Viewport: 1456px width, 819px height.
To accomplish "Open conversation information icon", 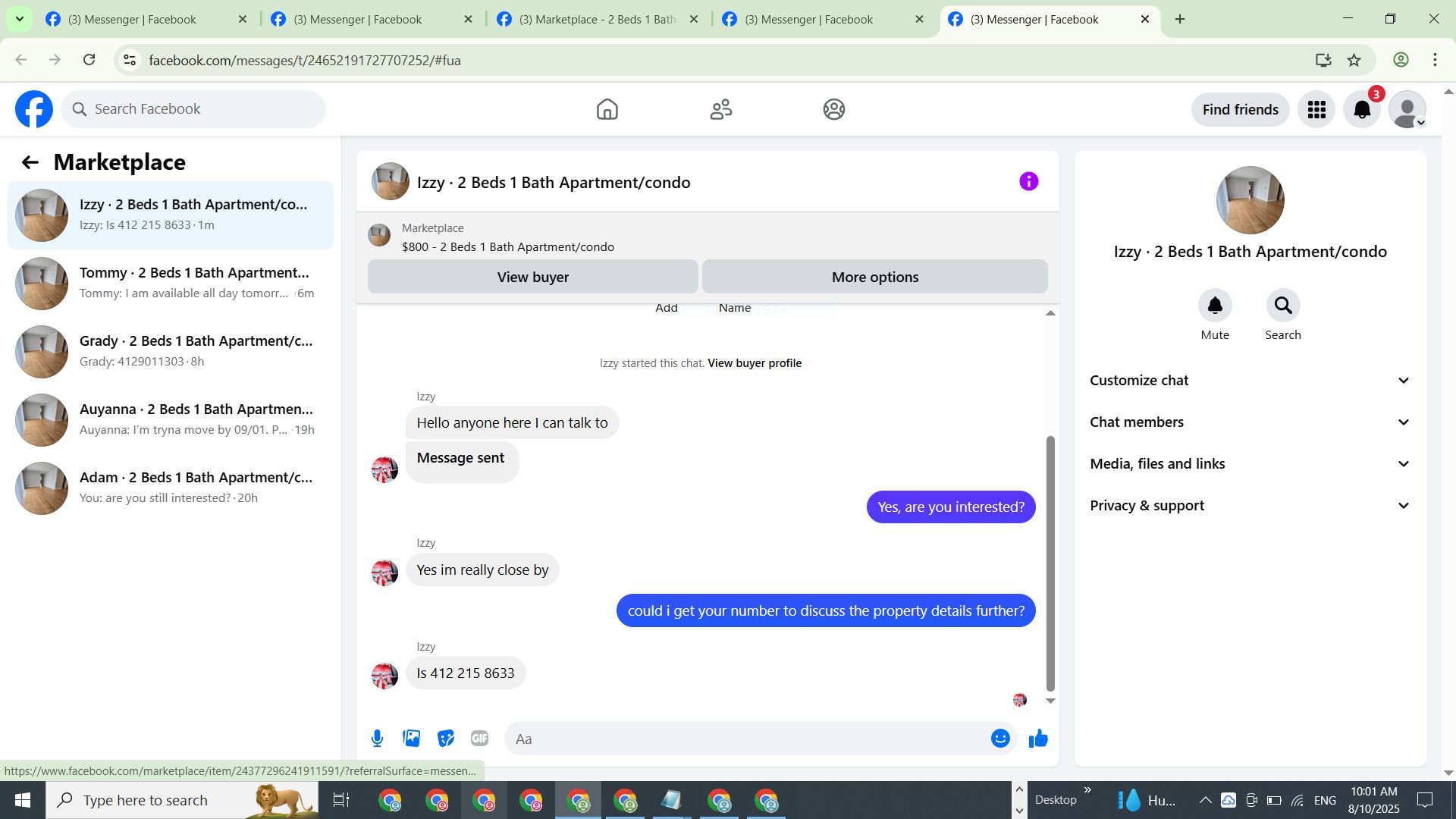I will pos(1028,181).
